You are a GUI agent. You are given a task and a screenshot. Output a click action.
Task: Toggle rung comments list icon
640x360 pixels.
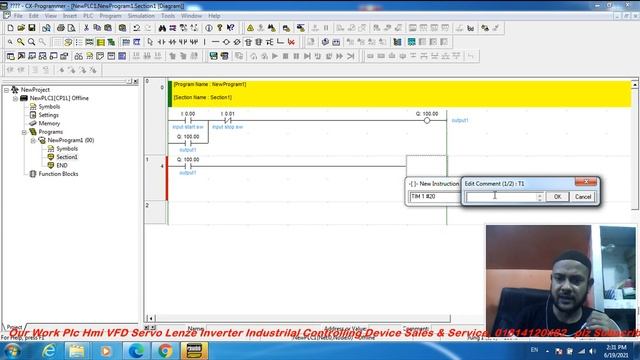(x=79, y=42)
